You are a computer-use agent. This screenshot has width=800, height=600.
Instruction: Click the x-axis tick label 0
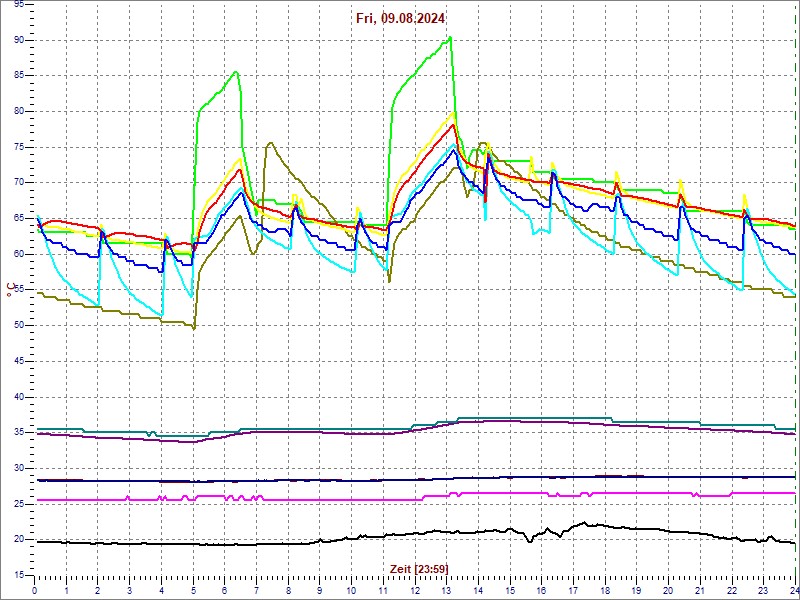tap(35, 590)
